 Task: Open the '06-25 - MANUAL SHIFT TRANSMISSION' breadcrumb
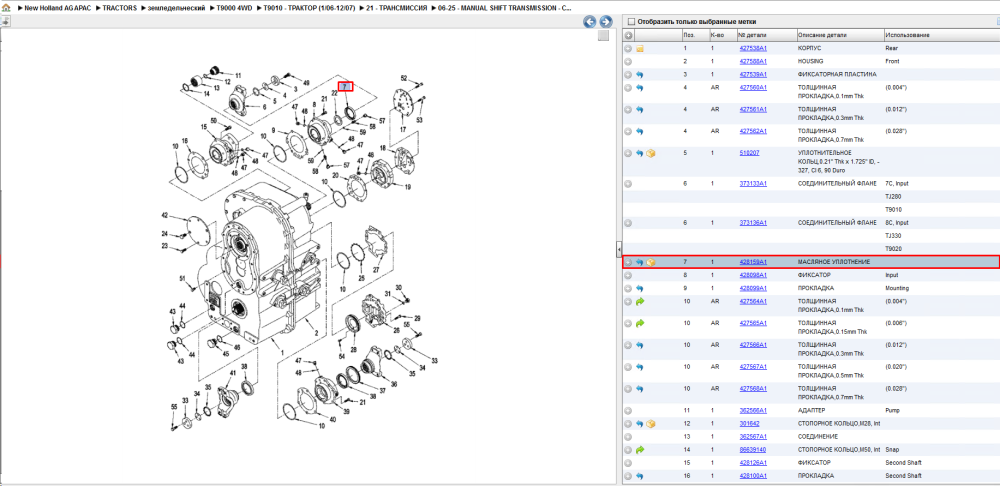tap(504, 9)
